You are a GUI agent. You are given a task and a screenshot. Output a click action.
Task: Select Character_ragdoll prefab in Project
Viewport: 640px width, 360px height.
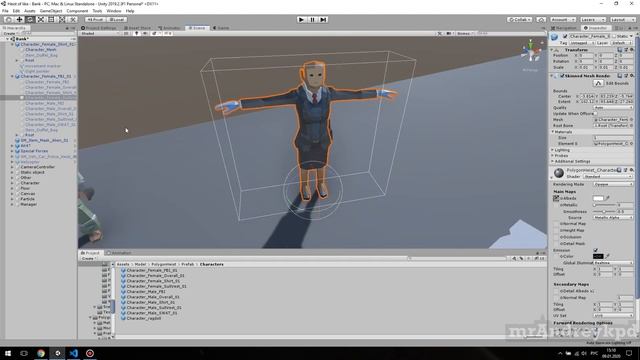[x=141, y=318]
